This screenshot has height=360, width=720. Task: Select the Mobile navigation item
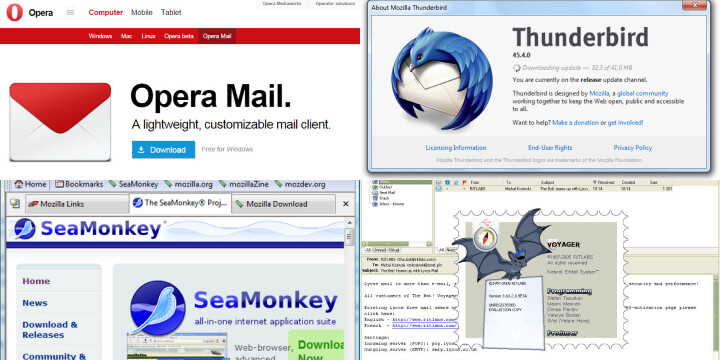(141, 12)
